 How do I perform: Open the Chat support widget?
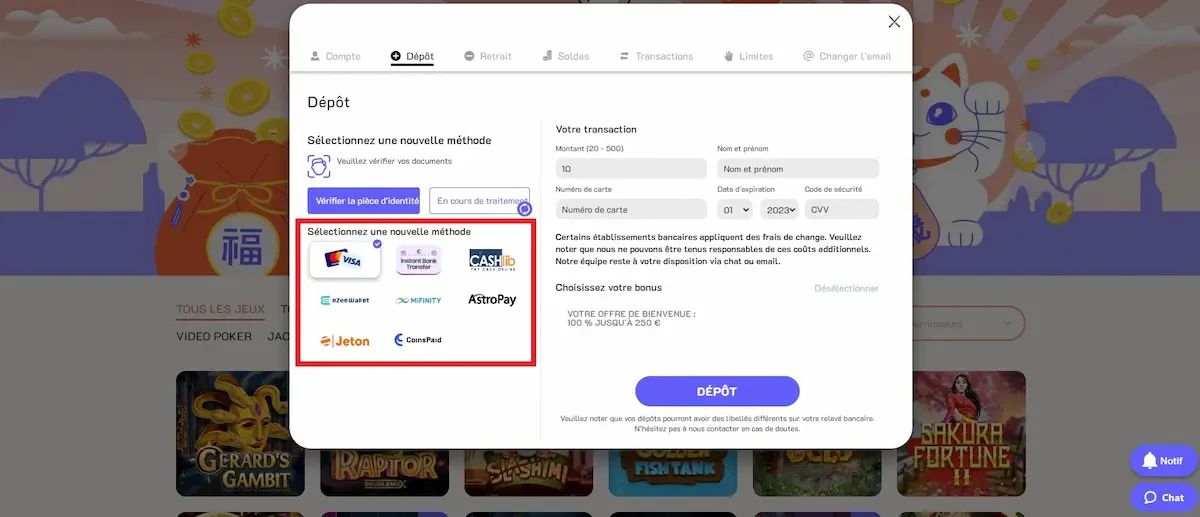click(1164, 497)
